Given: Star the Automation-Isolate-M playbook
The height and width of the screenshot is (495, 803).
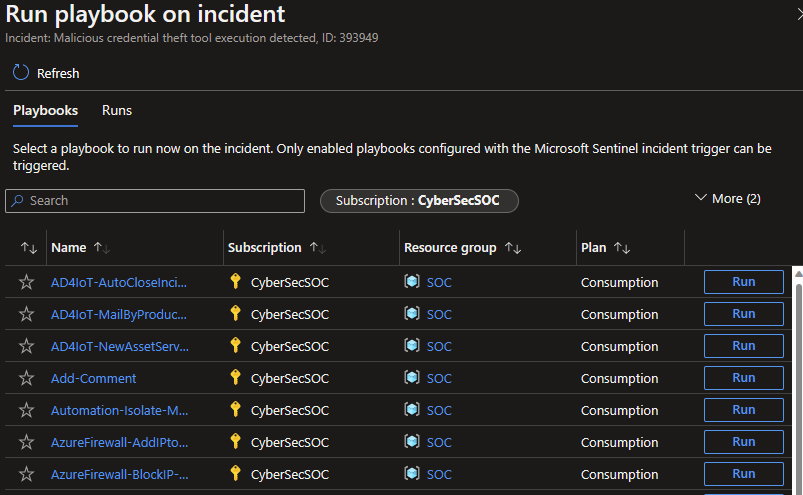Looking at the screenshot, I should tap(27, 410).
